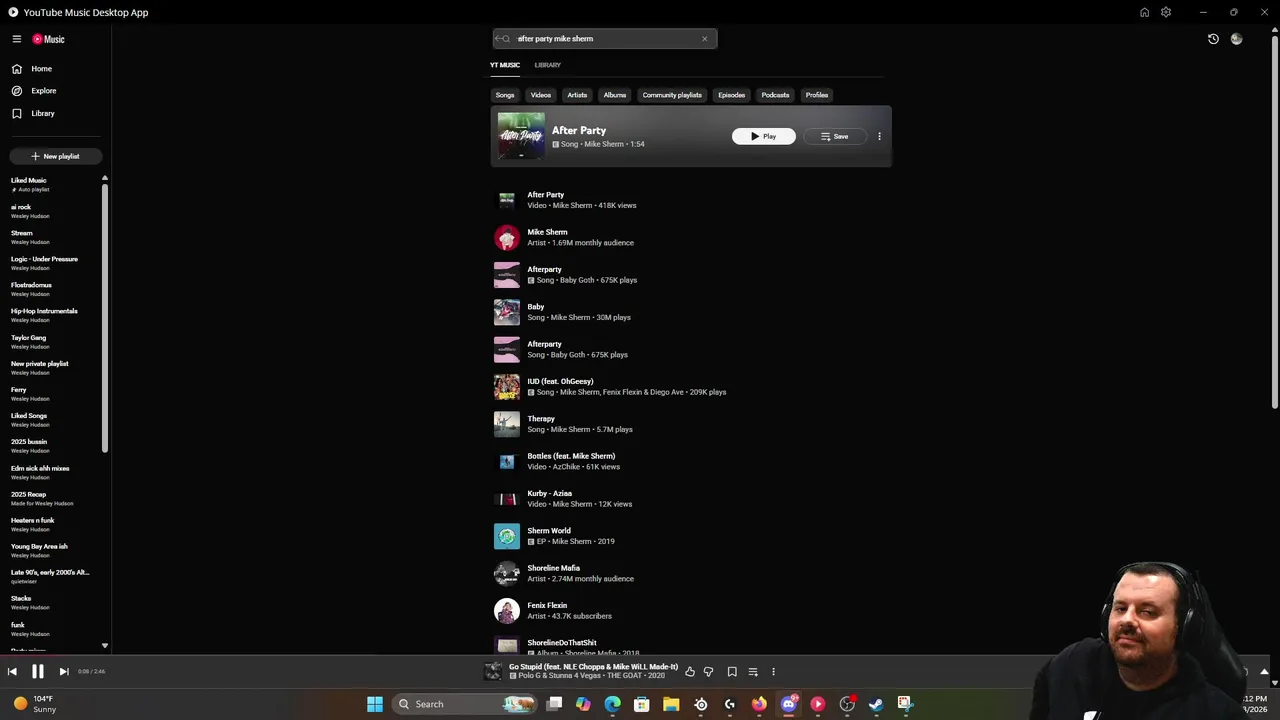Save Go Stupid to library bookmark icon
Image resolution: width=1280 pixels, height=720 pixels.
coord(732,672)
